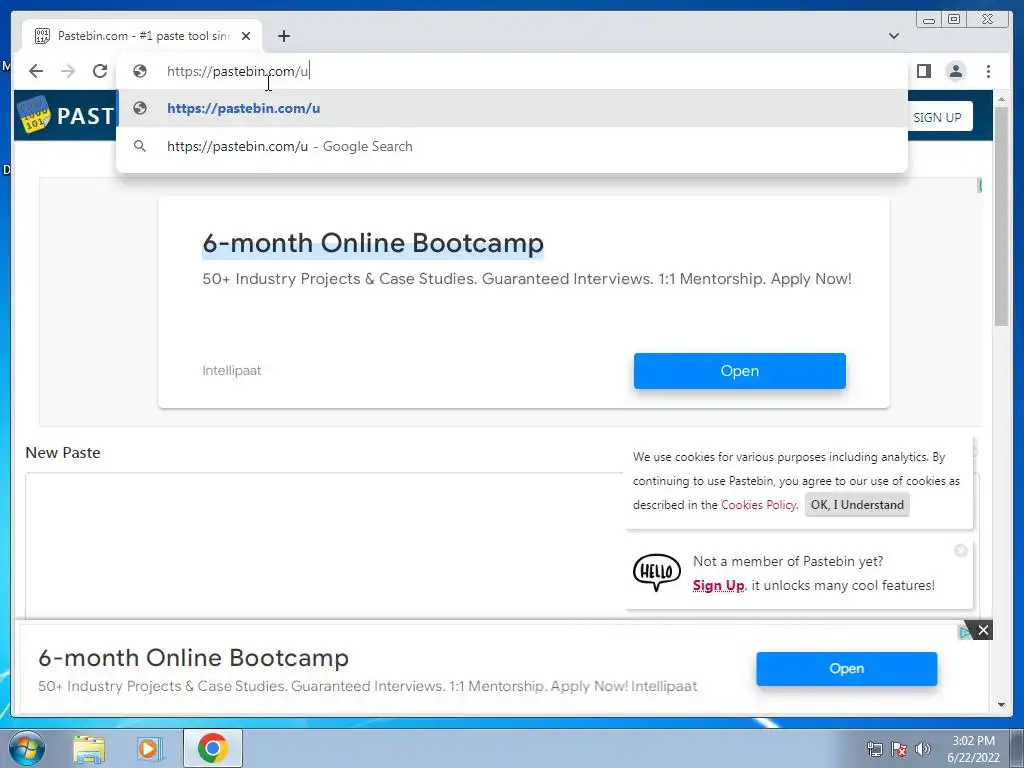Screen dimensions: 1024x768
Task: Follow the Sign Up link in hello notice
Action: click(718, 585)
